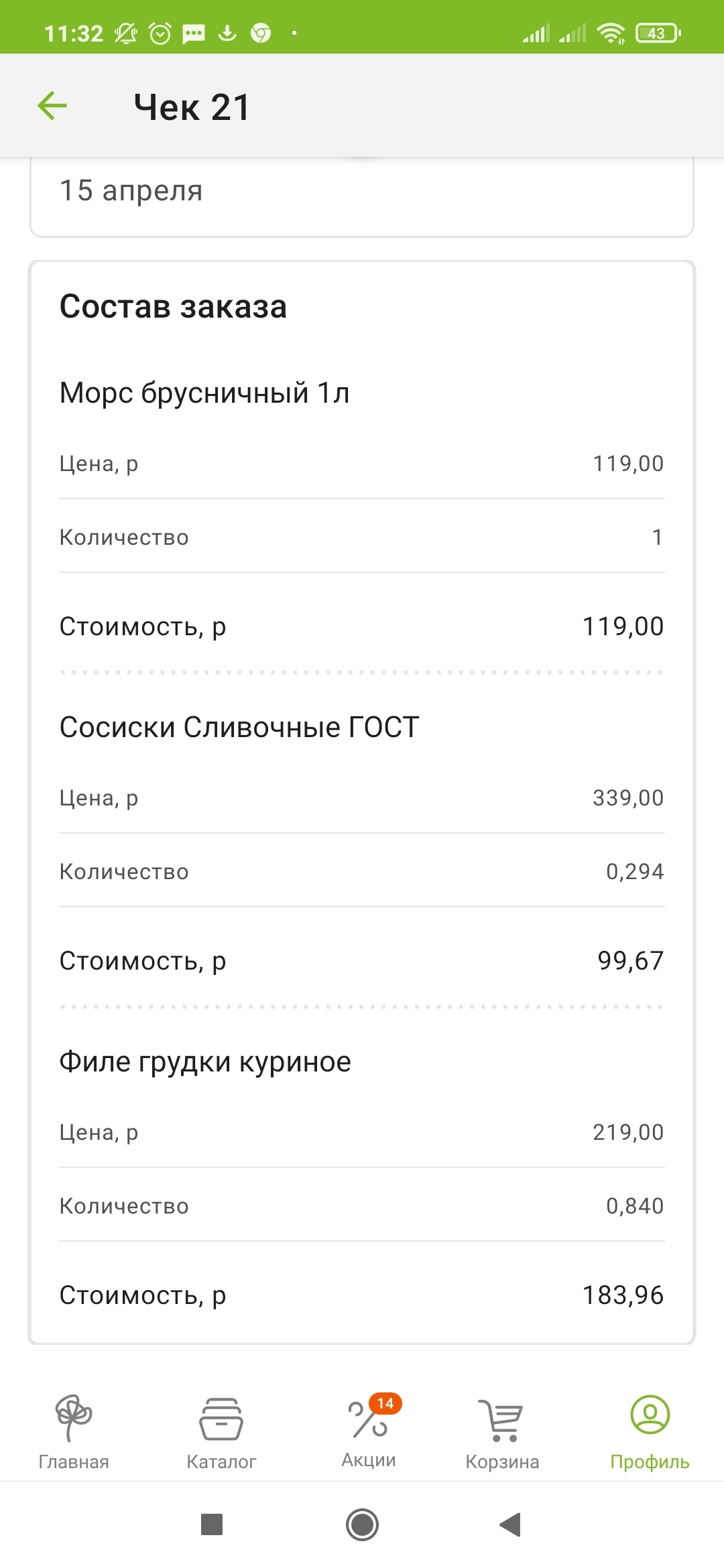The height and width of the screenshot is (1568, 724).
Task: Select the Морс брусничный 1л item
Action: 204,393
